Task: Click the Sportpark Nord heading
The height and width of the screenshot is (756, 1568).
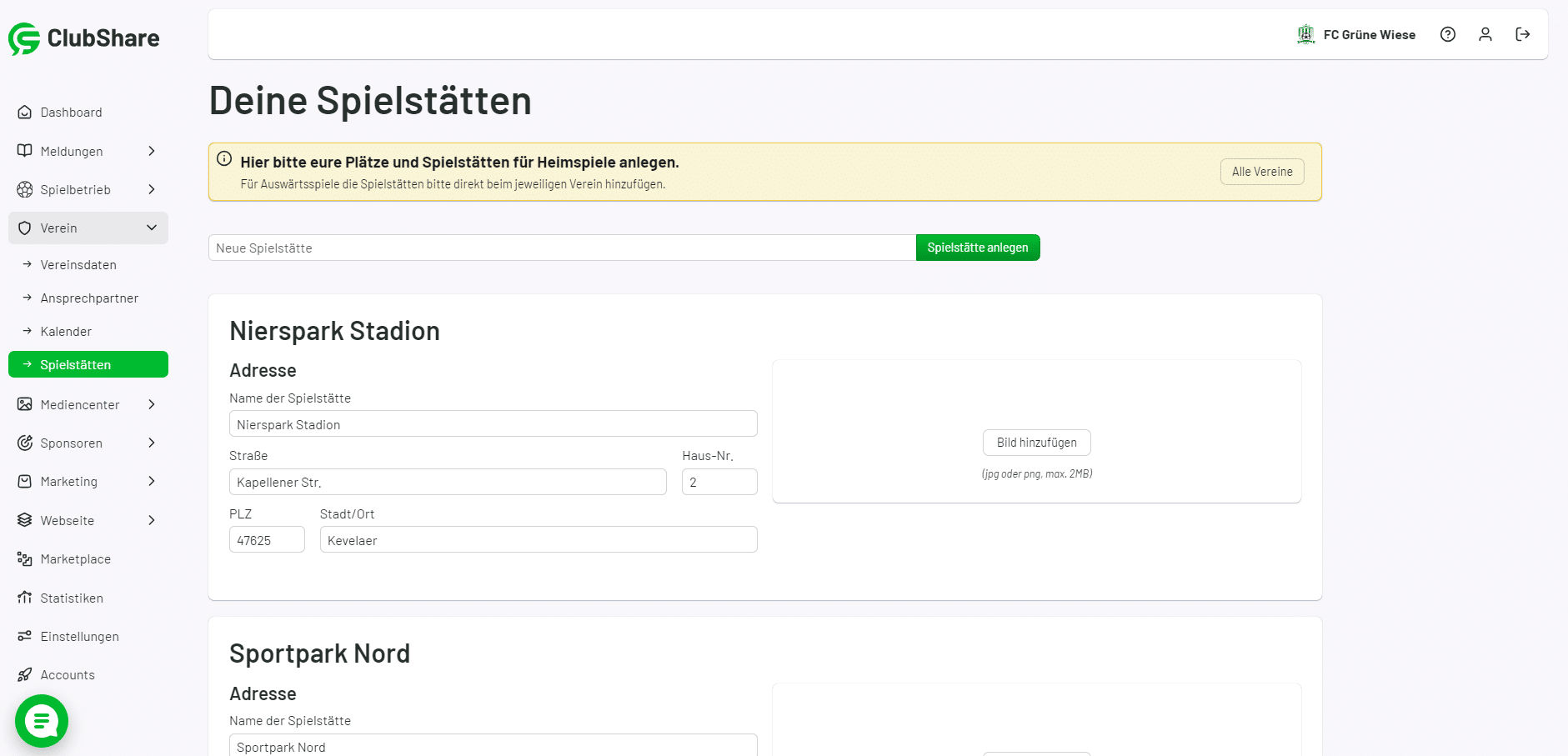Action: click(319, 653)
